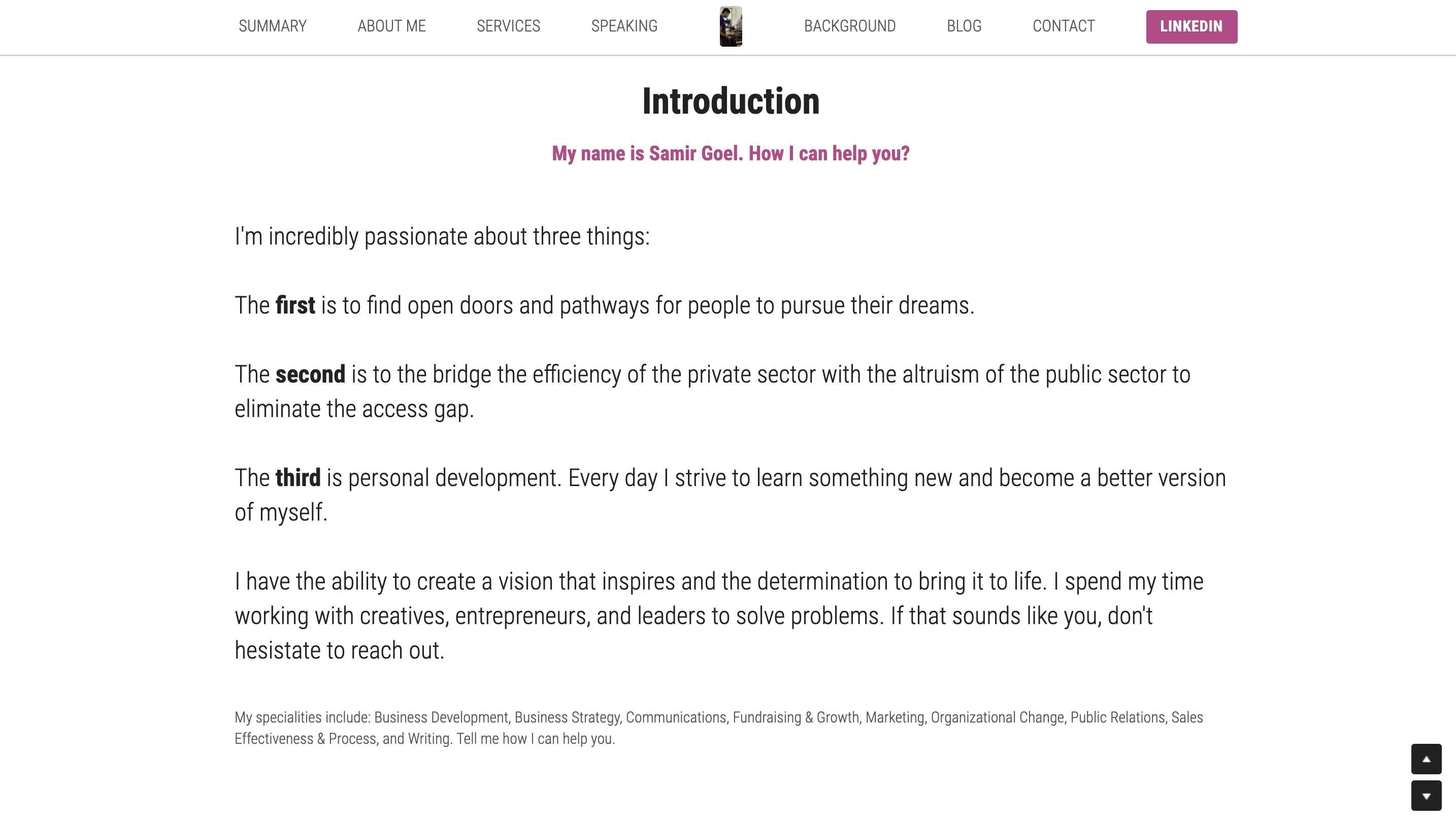Select the bold word 'second'

point(311,373)
